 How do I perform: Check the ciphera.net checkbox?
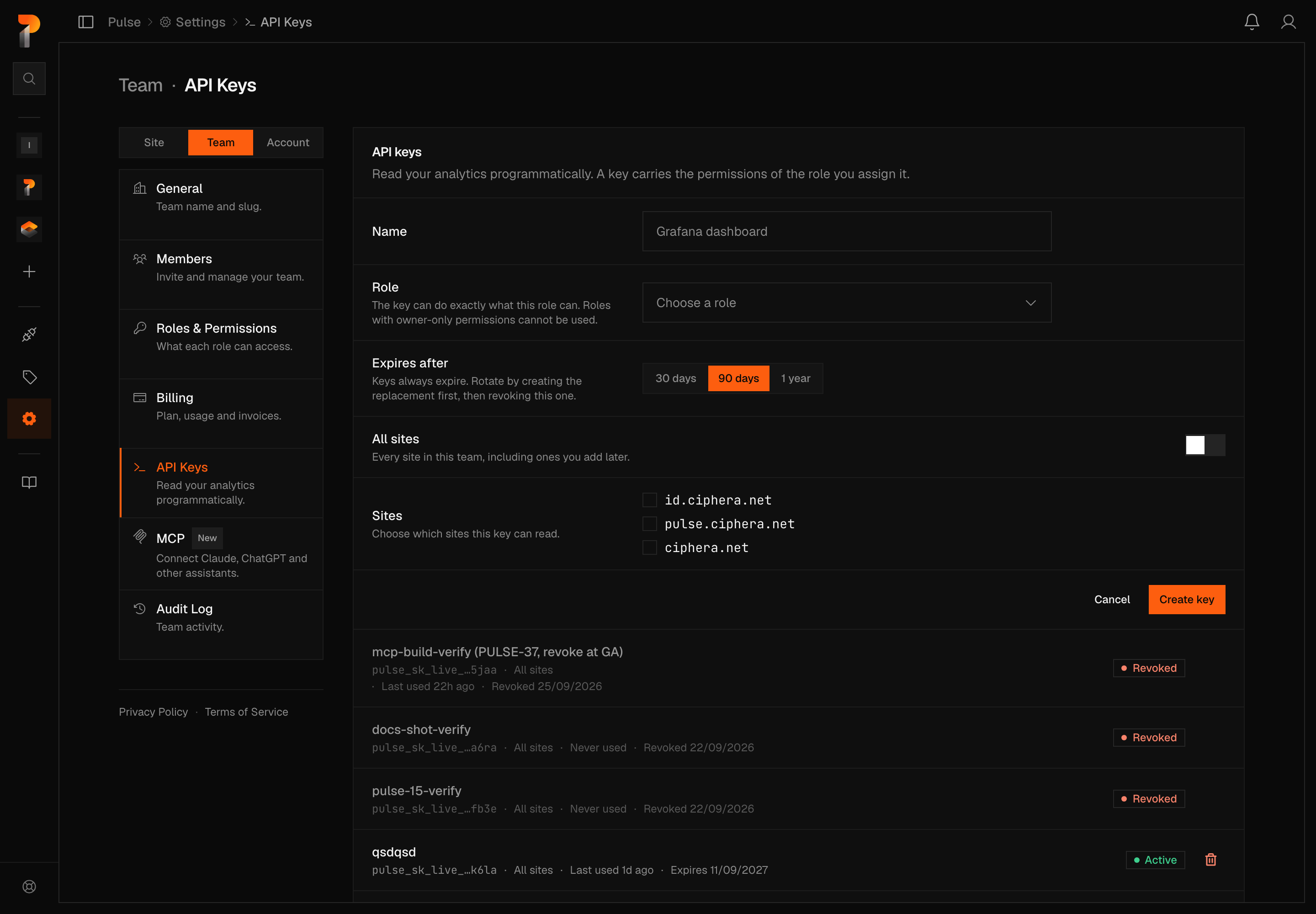[x=649, y=547]
